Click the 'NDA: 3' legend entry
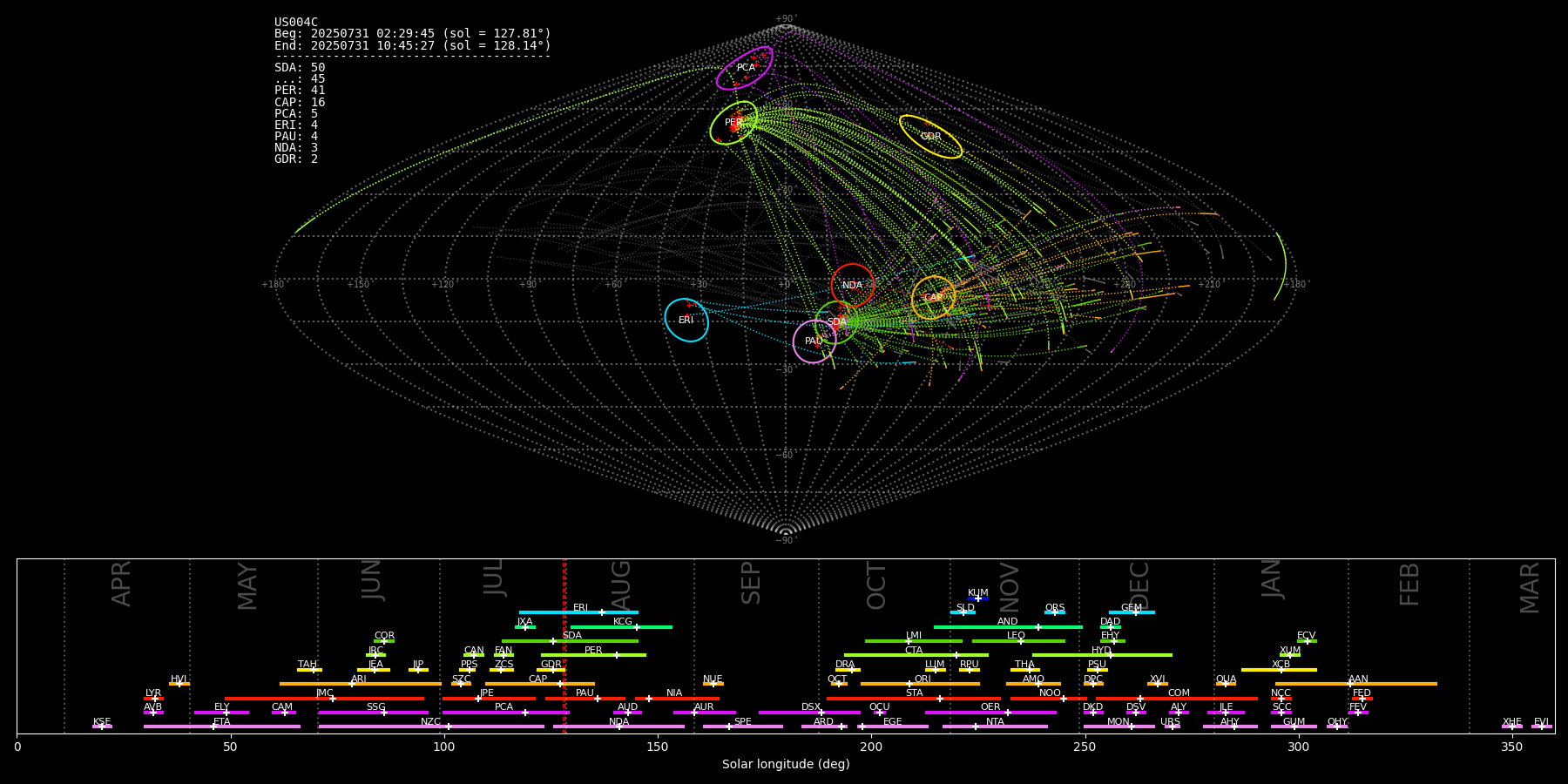The width and height of the screenshot is (1568, 784). pyautogui.click(x=296, y=147)
